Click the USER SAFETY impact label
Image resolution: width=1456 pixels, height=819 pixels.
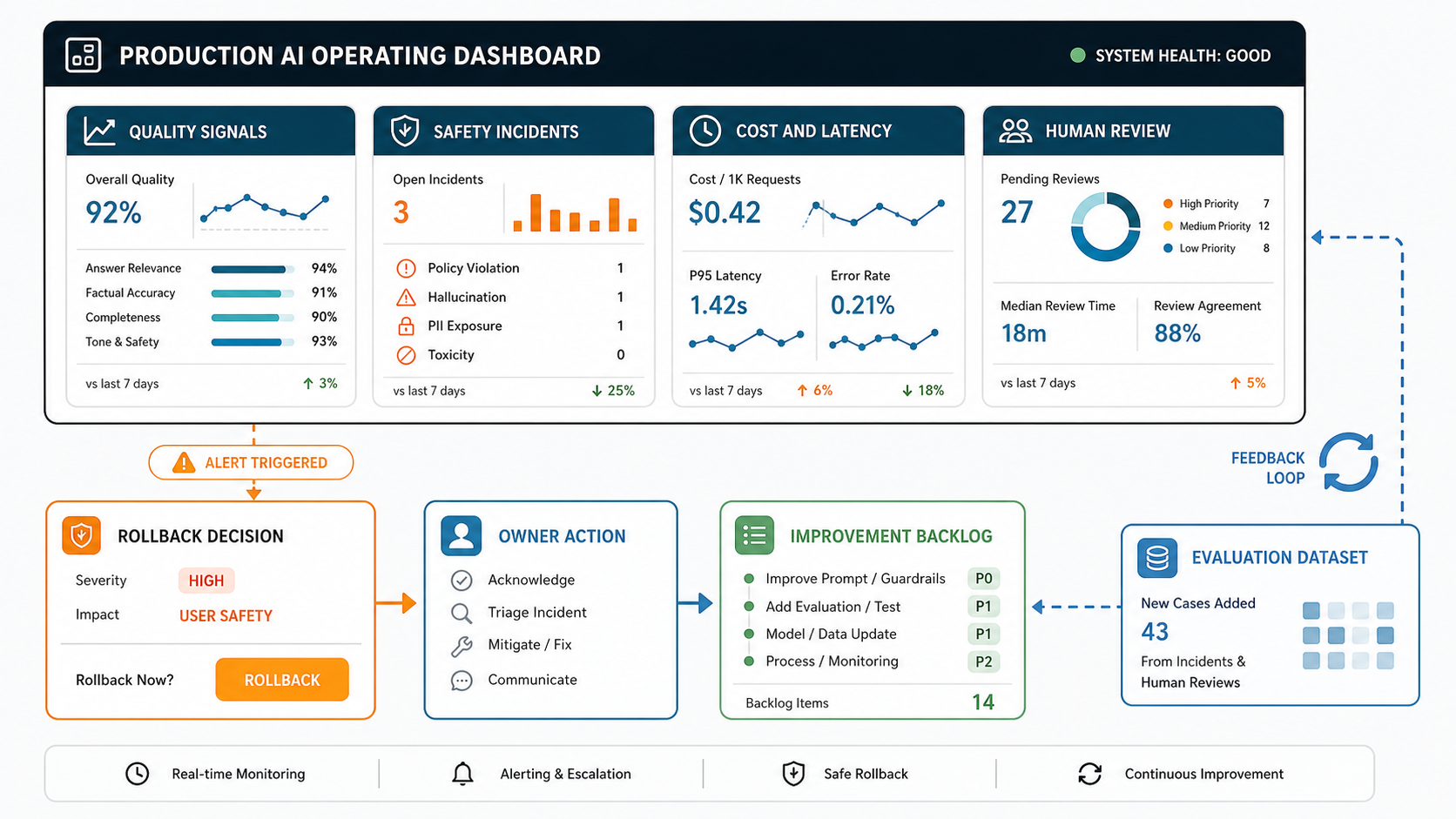(x=226, y=615)
